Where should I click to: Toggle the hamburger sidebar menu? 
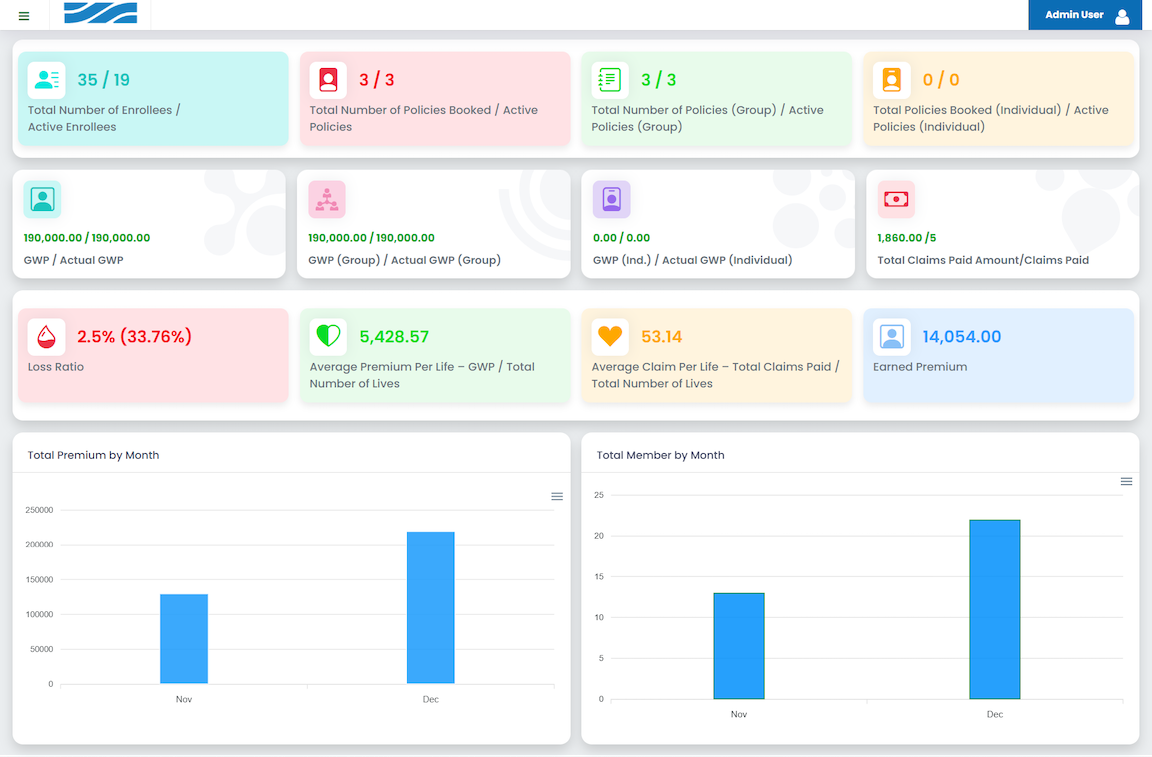tap(24, 16)
